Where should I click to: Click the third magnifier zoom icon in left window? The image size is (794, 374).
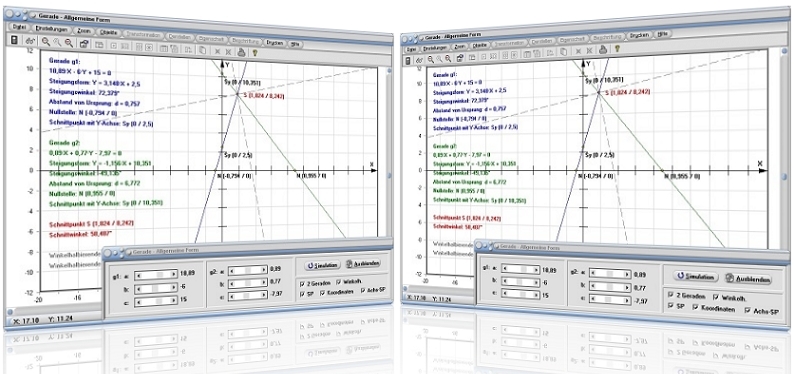point(68,43)
